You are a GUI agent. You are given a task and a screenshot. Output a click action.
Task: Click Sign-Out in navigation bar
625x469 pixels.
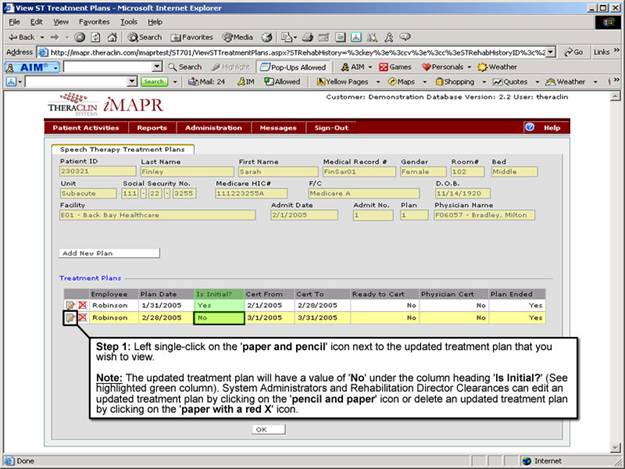tap(331, 128)
